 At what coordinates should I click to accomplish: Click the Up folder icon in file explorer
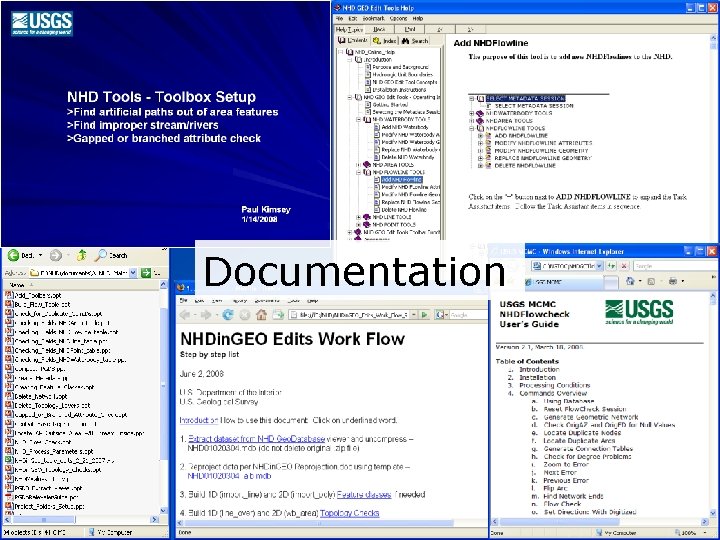click(82, 255)
